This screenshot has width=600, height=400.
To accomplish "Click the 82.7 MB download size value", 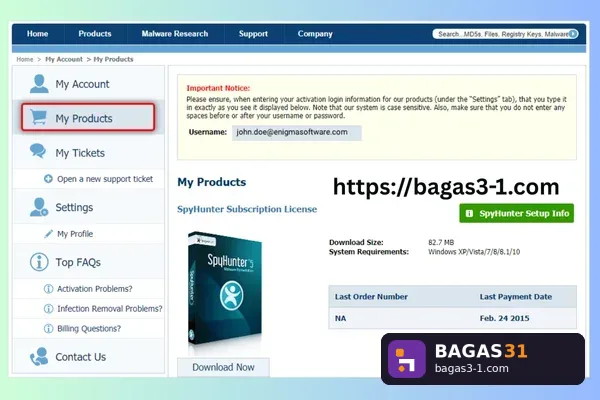I will [x=441, y=242].
